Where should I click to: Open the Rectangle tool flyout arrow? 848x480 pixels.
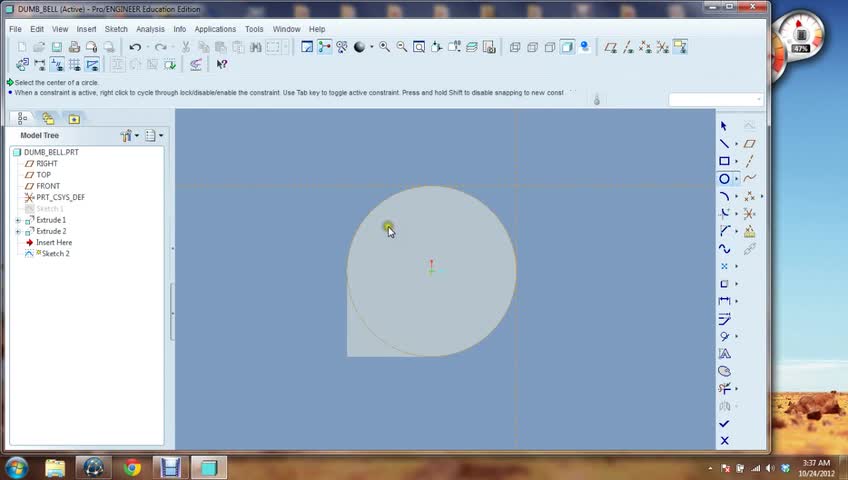(737, 162)
